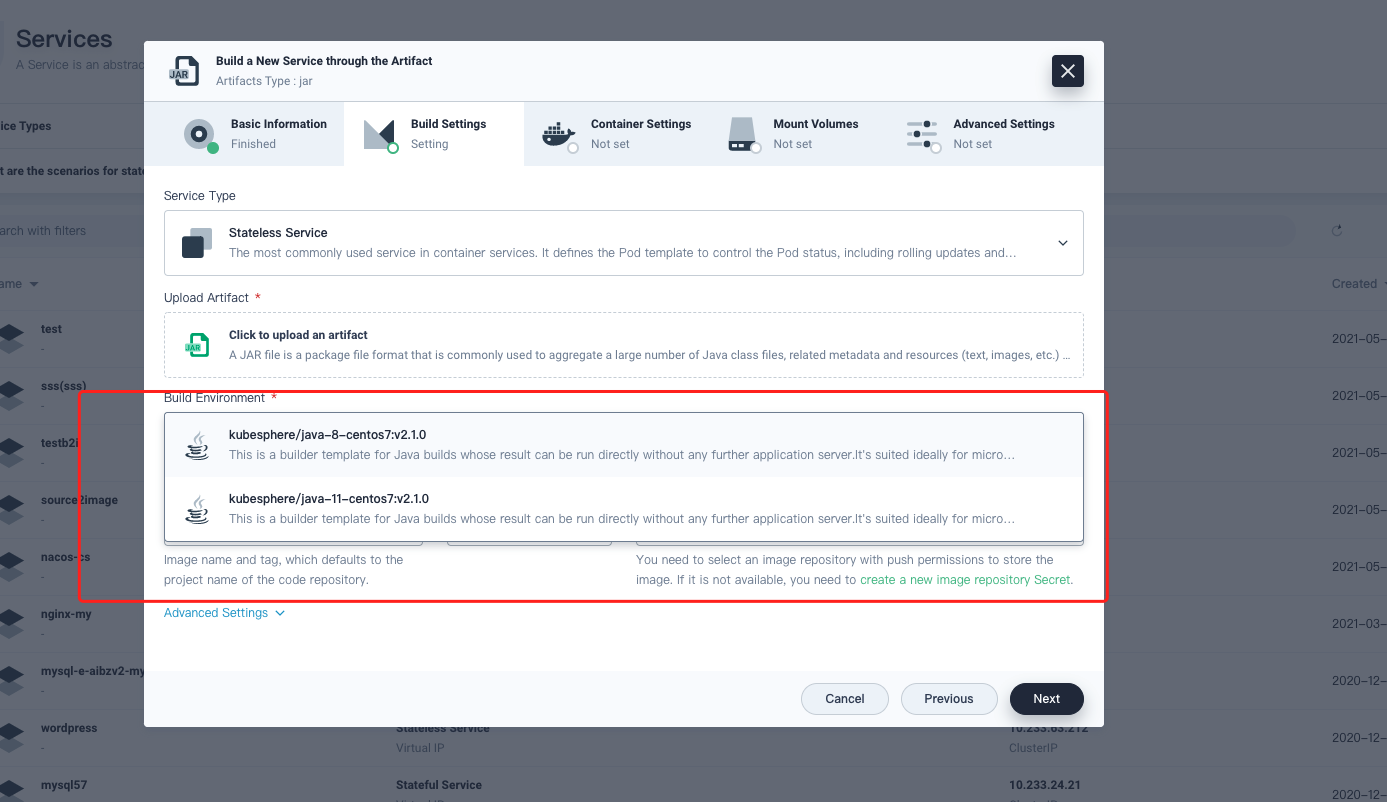Click the Docker whale Container Settings icon
This screenshot has width=1387, height=802.
tap(558, 133)
